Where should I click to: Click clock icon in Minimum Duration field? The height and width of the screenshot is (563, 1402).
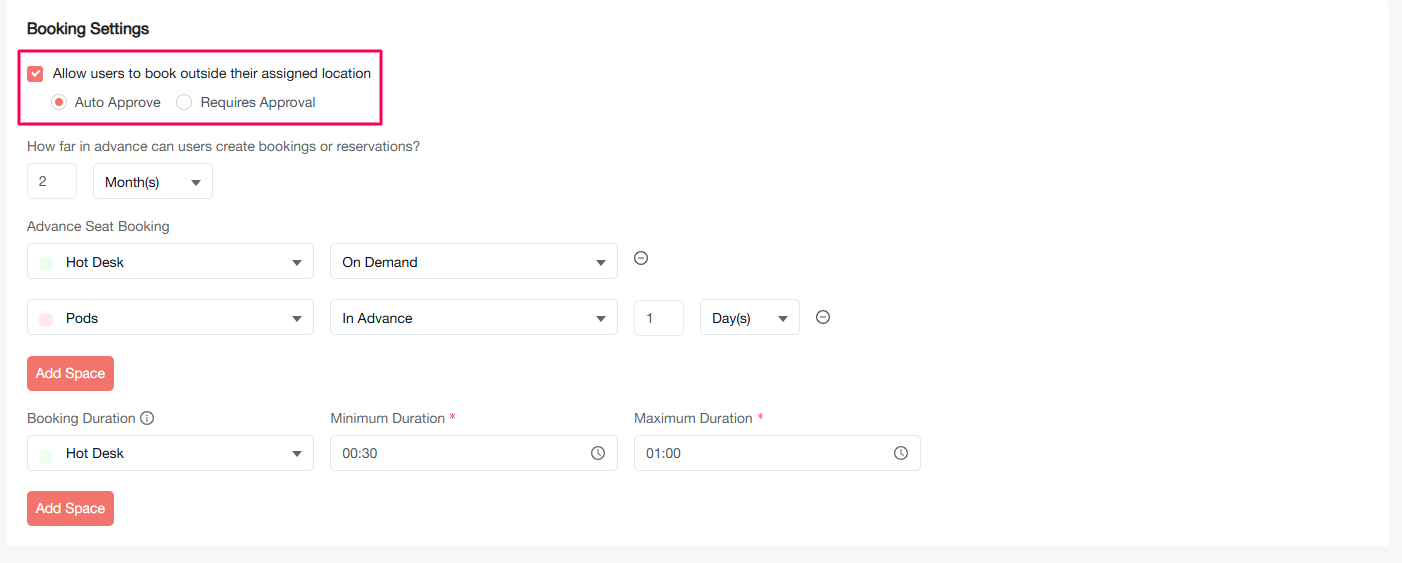point(598,453)
